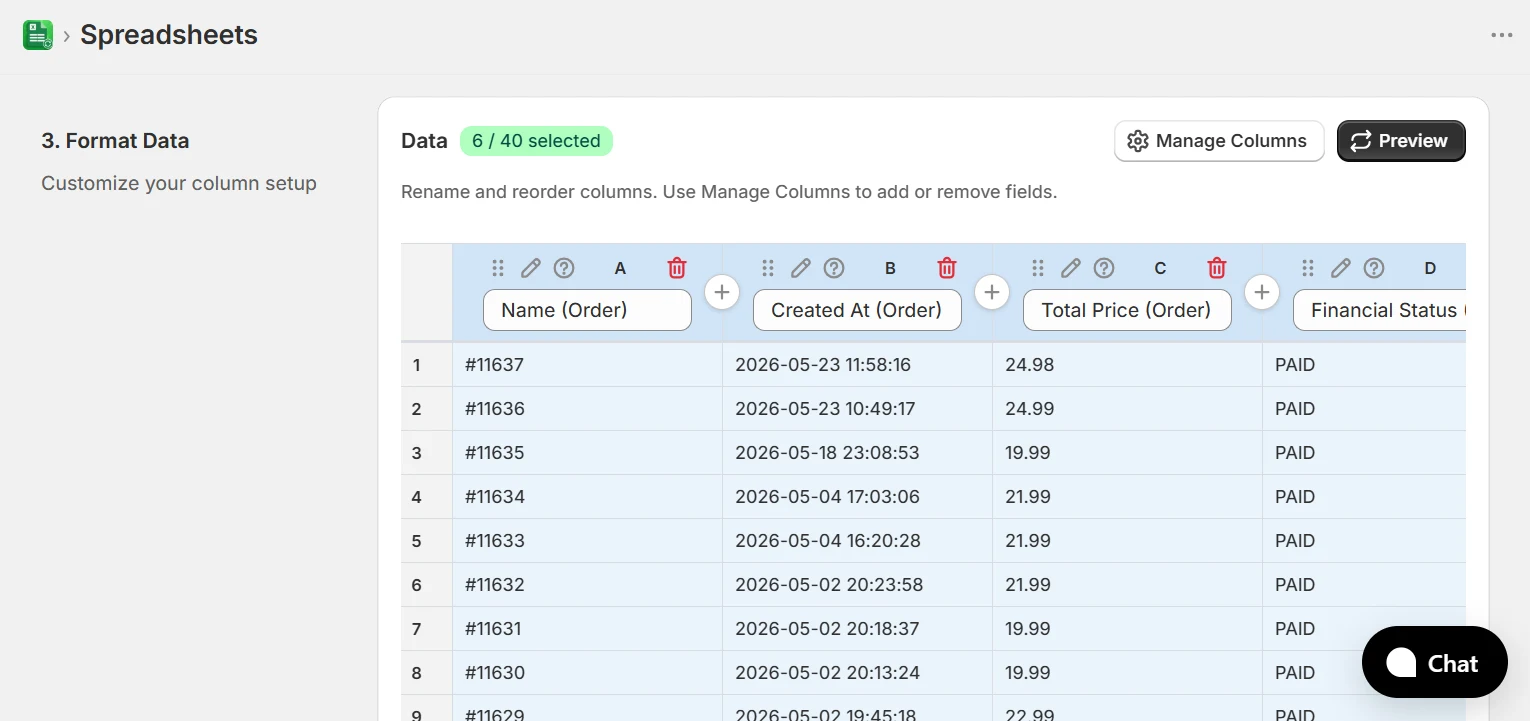Click order cell #11632
The width and height of the screenshot is (1530, 721).
[x=587, y=585]
